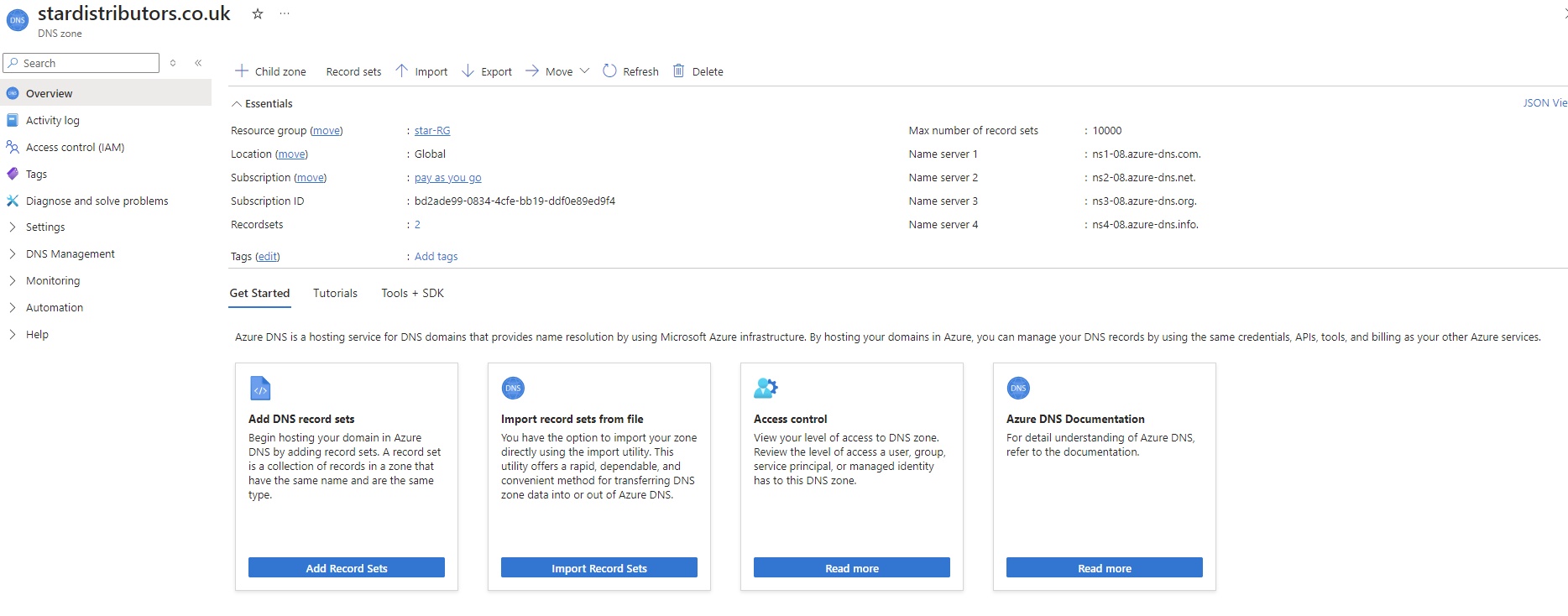Screen dimensions: 1568x616
Task: Click the Azure DNS Documentation card icon
Action: tap(1018, 388)
